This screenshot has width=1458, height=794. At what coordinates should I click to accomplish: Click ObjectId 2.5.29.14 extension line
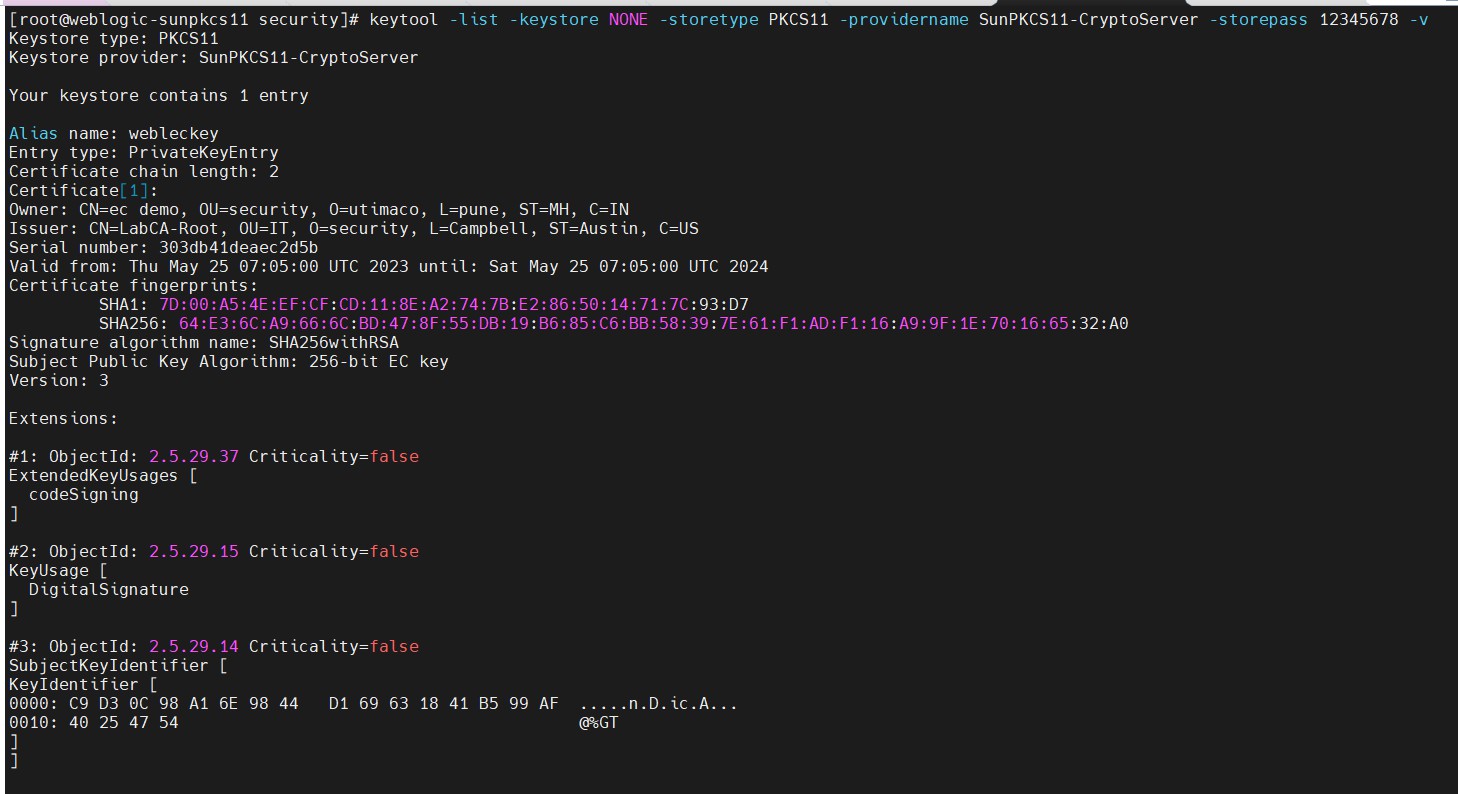click(213, 647)
